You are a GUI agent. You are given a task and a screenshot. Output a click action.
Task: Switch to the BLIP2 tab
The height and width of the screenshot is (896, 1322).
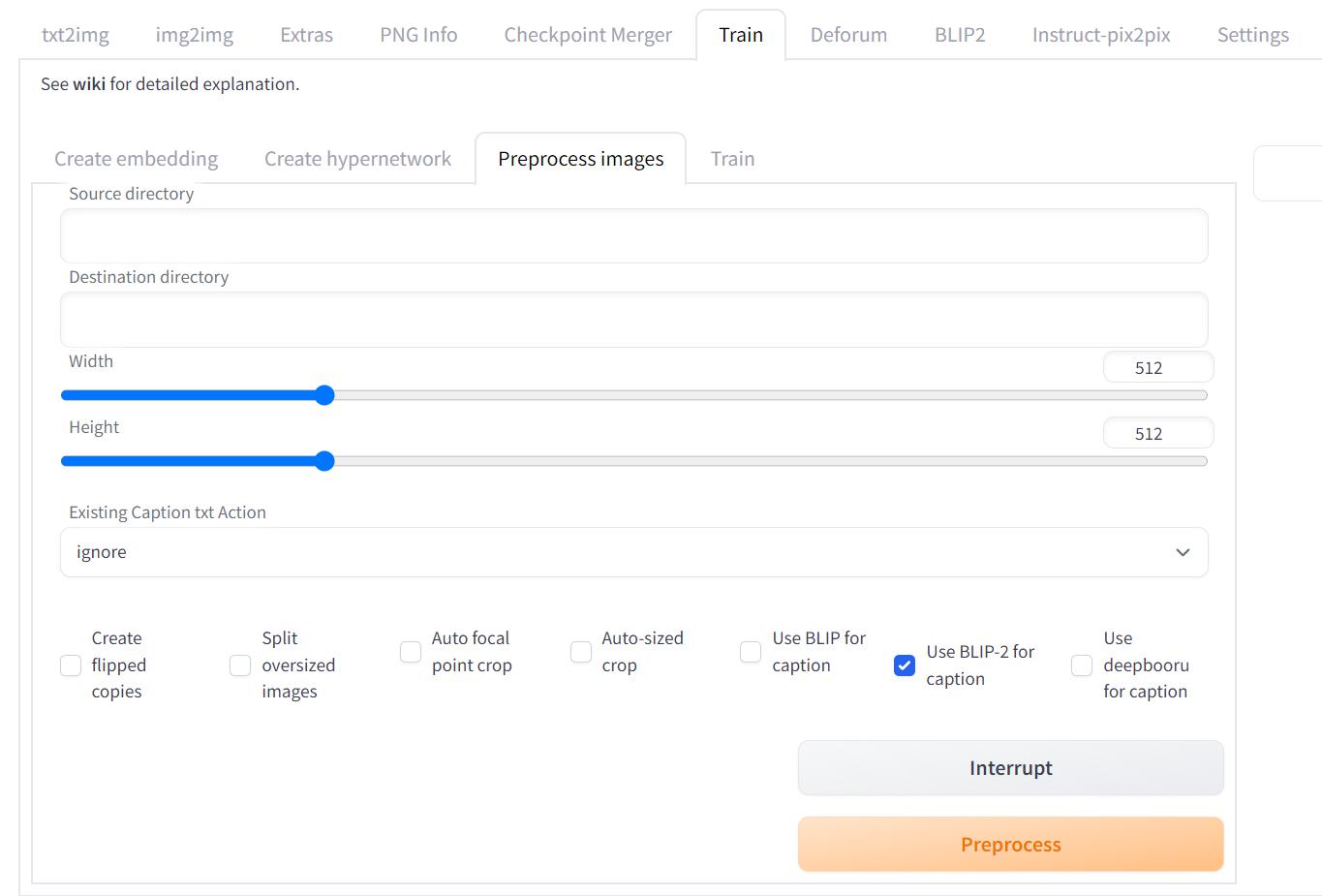[x=959, y=34]
